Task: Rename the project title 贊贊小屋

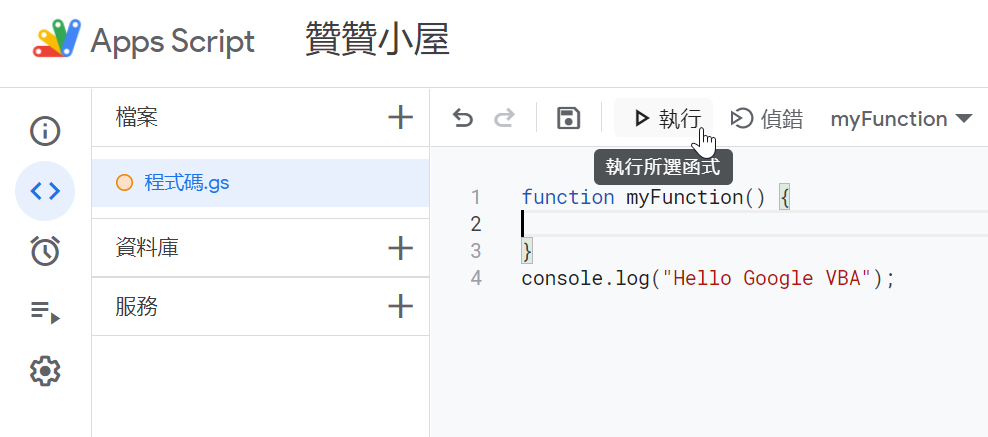Action: click(x=377, y=40)
